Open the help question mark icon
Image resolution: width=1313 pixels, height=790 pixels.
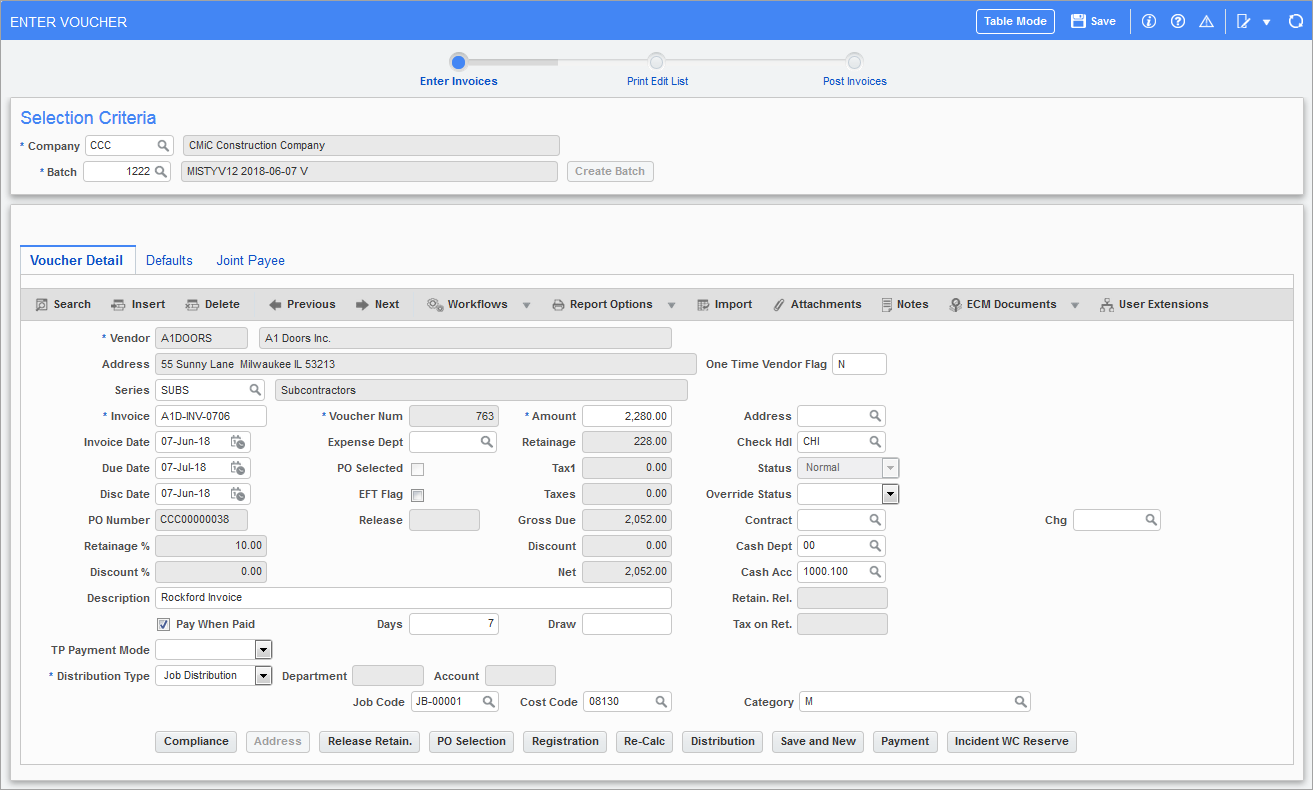point(1178,21)
